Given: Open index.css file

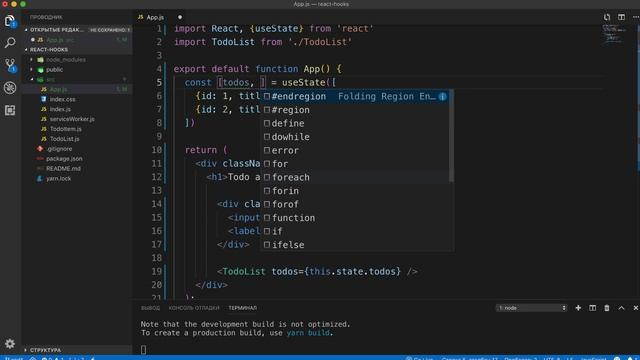Looking at the screenshot, I should pos(78,99).
